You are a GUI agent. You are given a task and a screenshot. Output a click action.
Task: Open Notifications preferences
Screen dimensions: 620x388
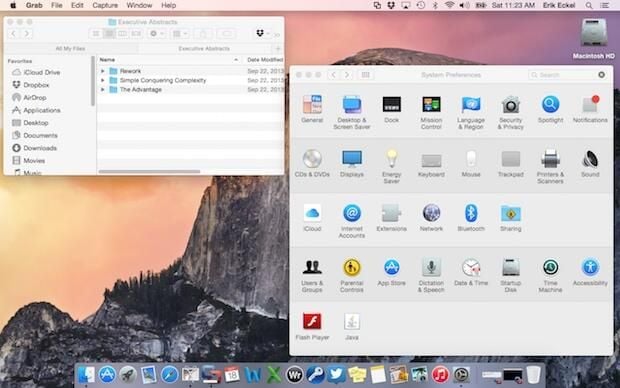point(590,109)
